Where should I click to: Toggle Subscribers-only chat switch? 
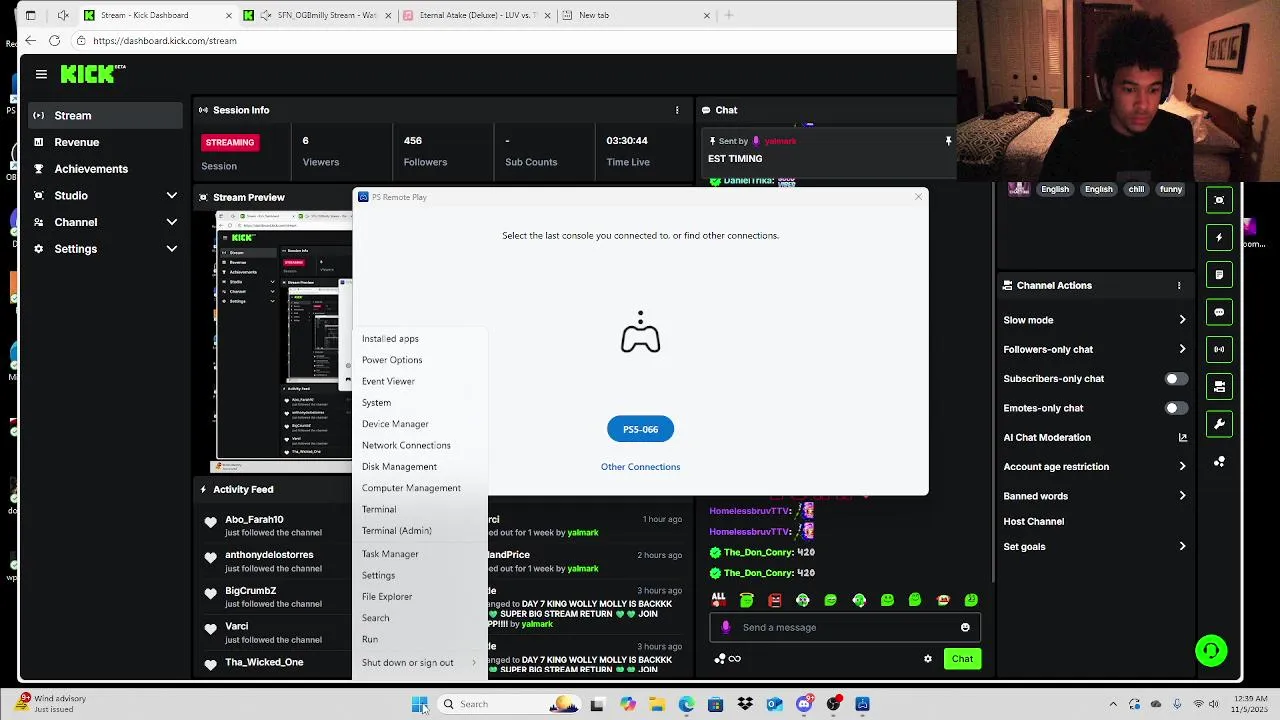point(1176,379)
